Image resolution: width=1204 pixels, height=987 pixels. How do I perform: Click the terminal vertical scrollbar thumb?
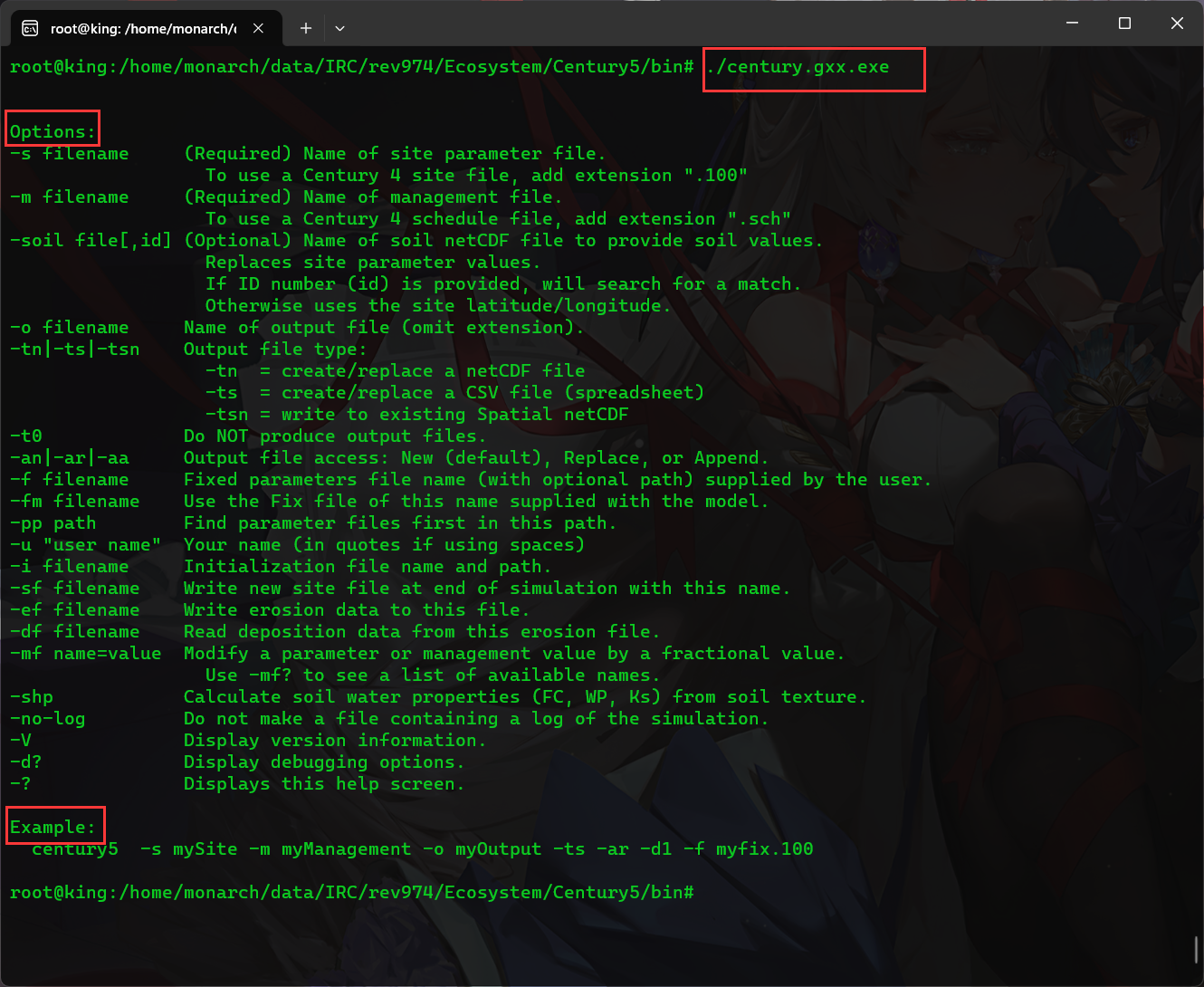point(1197,949)
